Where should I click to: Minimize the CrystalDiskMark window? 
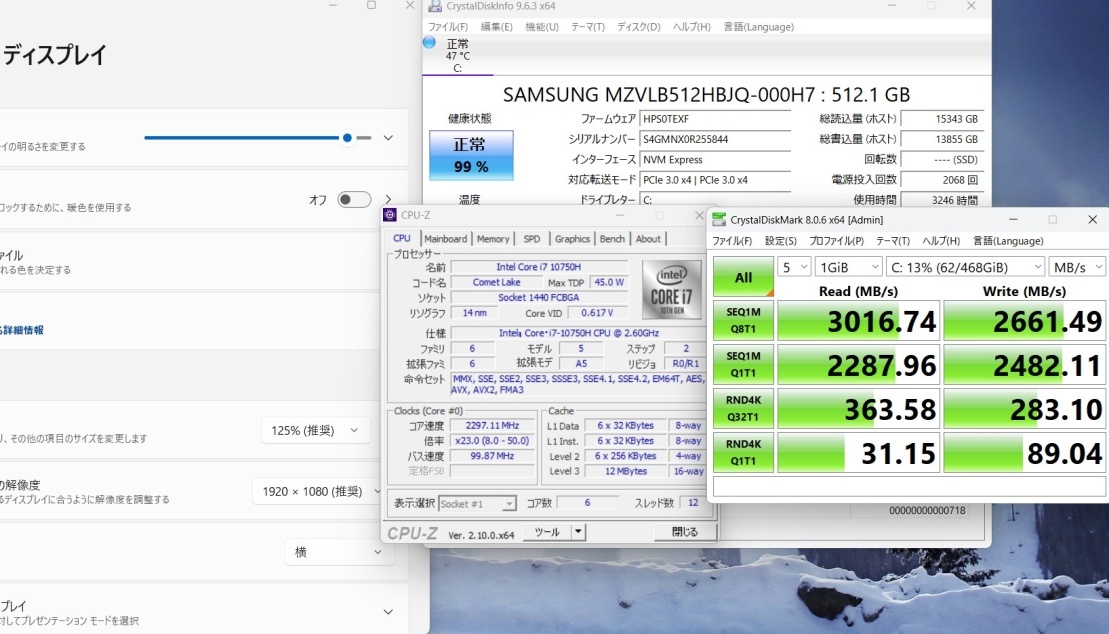tap(1013, 220)
